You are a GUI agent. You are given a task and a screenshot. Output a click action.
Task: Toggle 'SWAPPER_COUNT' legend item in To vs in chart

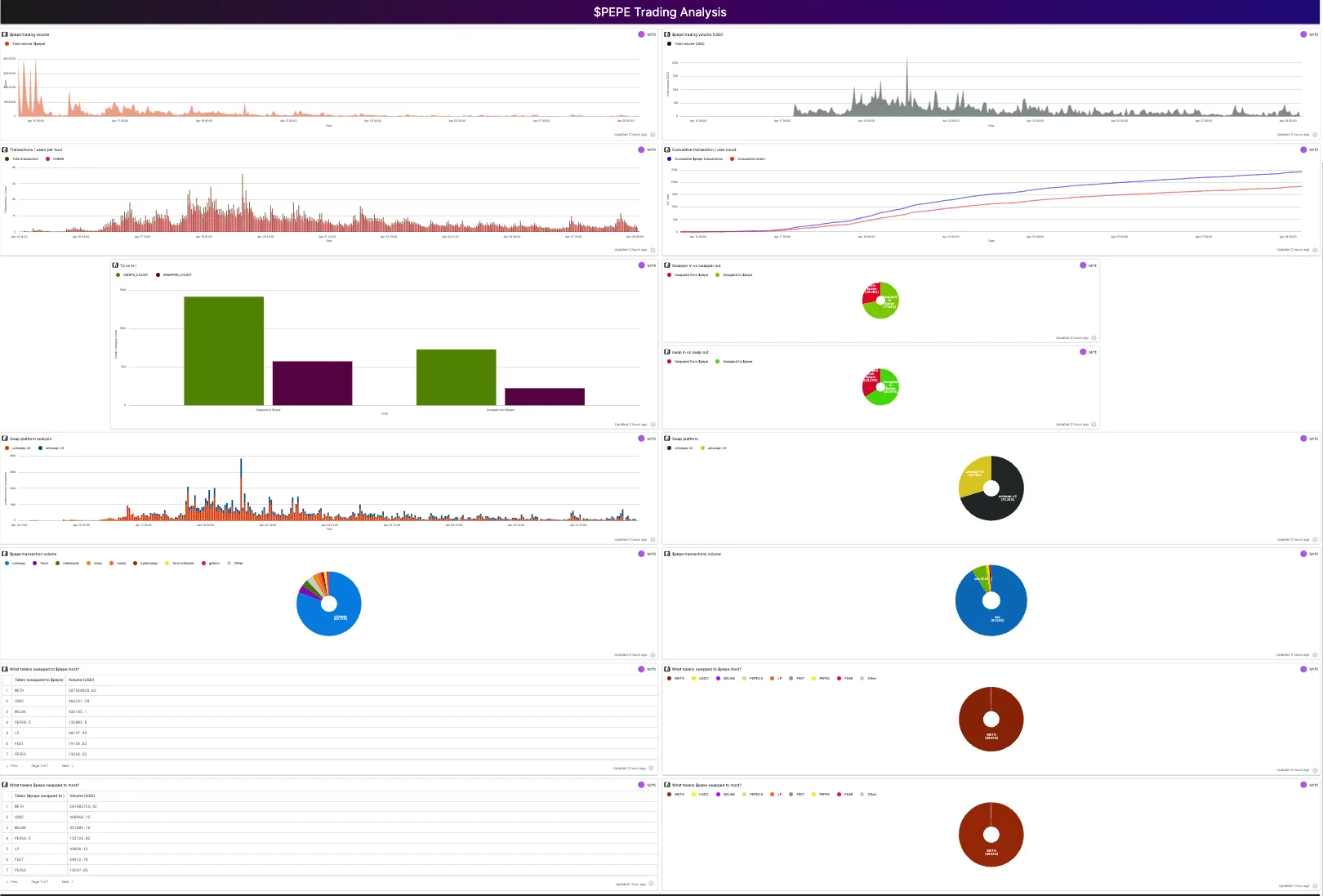(174, 275)
